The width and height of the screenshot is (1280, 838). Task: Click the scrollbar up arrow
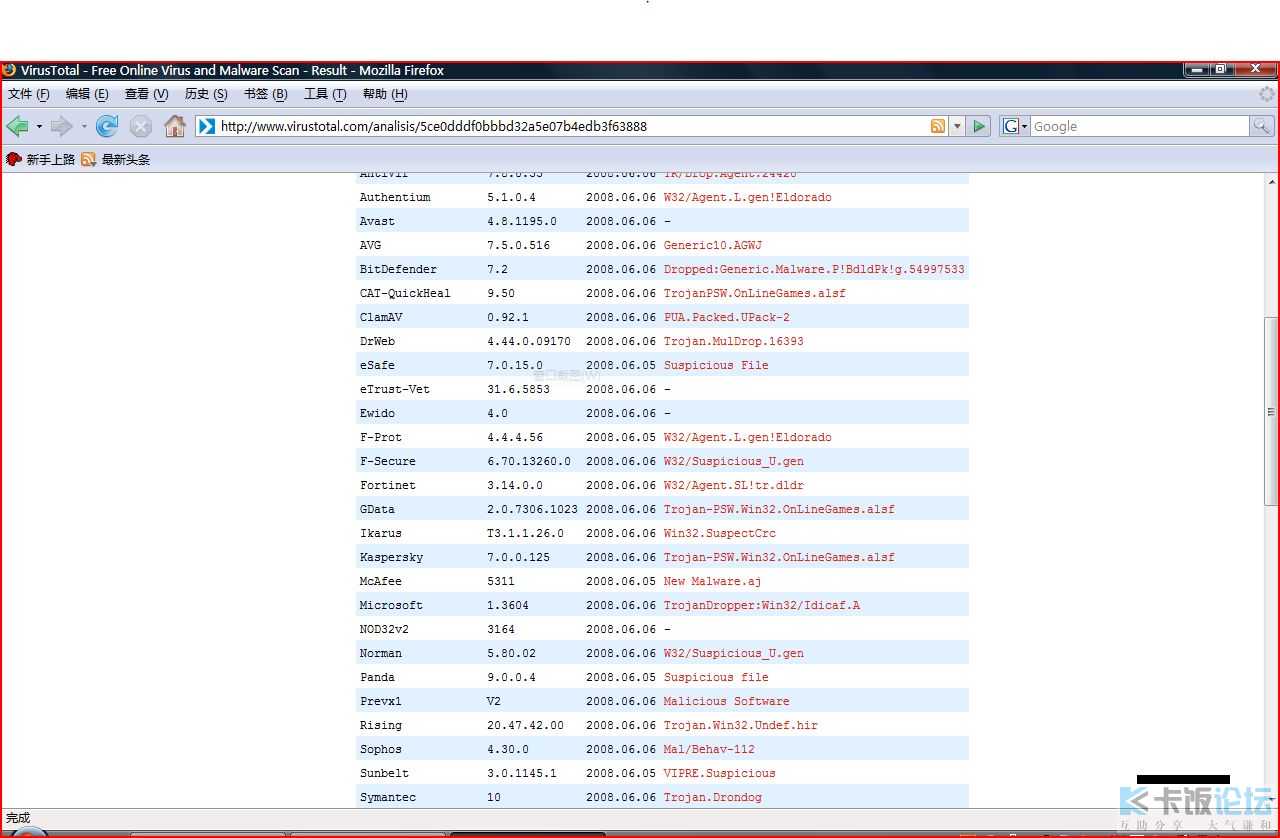[x=1271, y=182]
